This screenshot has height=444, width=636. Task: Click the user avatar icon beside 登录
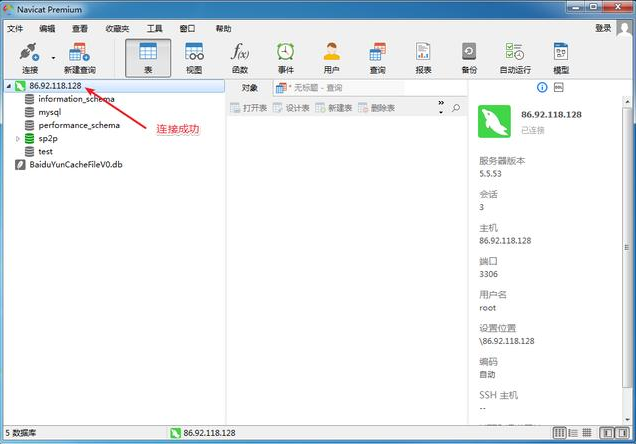pyautogui.click(x=624, y=29)
